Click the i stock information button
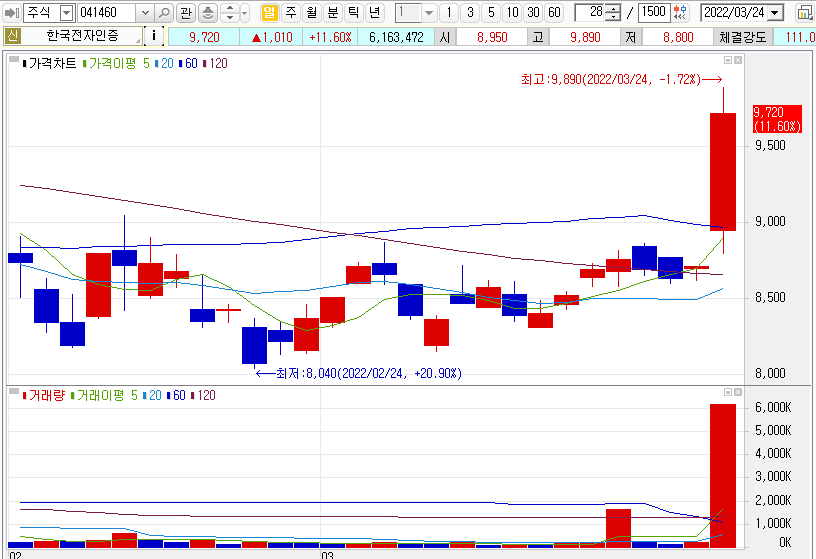This screenshot has height=559, width=816. [x=154, y=36]
